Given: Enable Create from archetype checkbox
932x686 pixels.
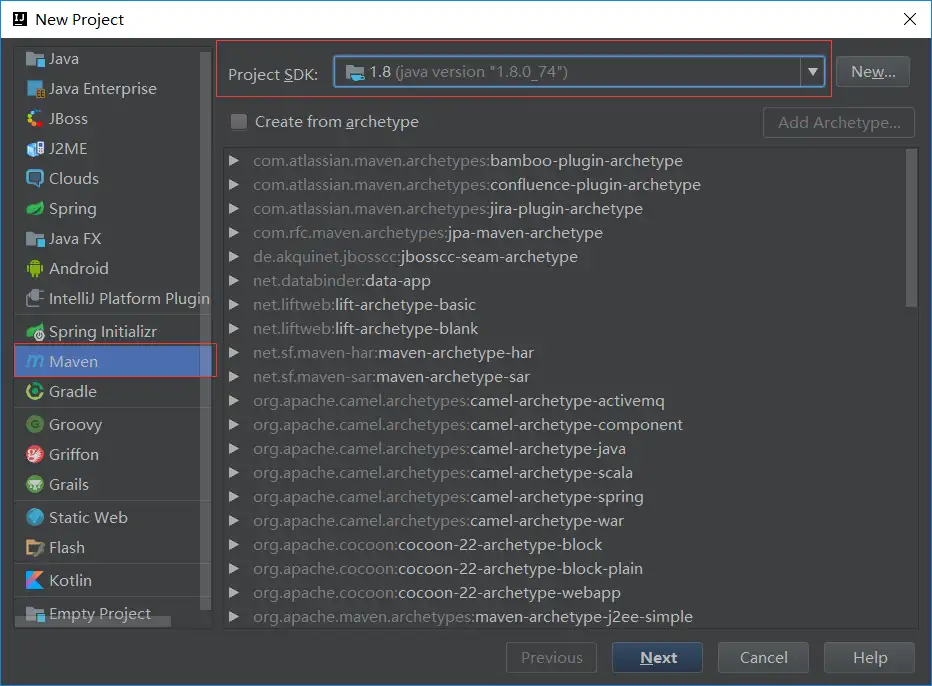Looking at the screenshot, I should click(239, 122).
